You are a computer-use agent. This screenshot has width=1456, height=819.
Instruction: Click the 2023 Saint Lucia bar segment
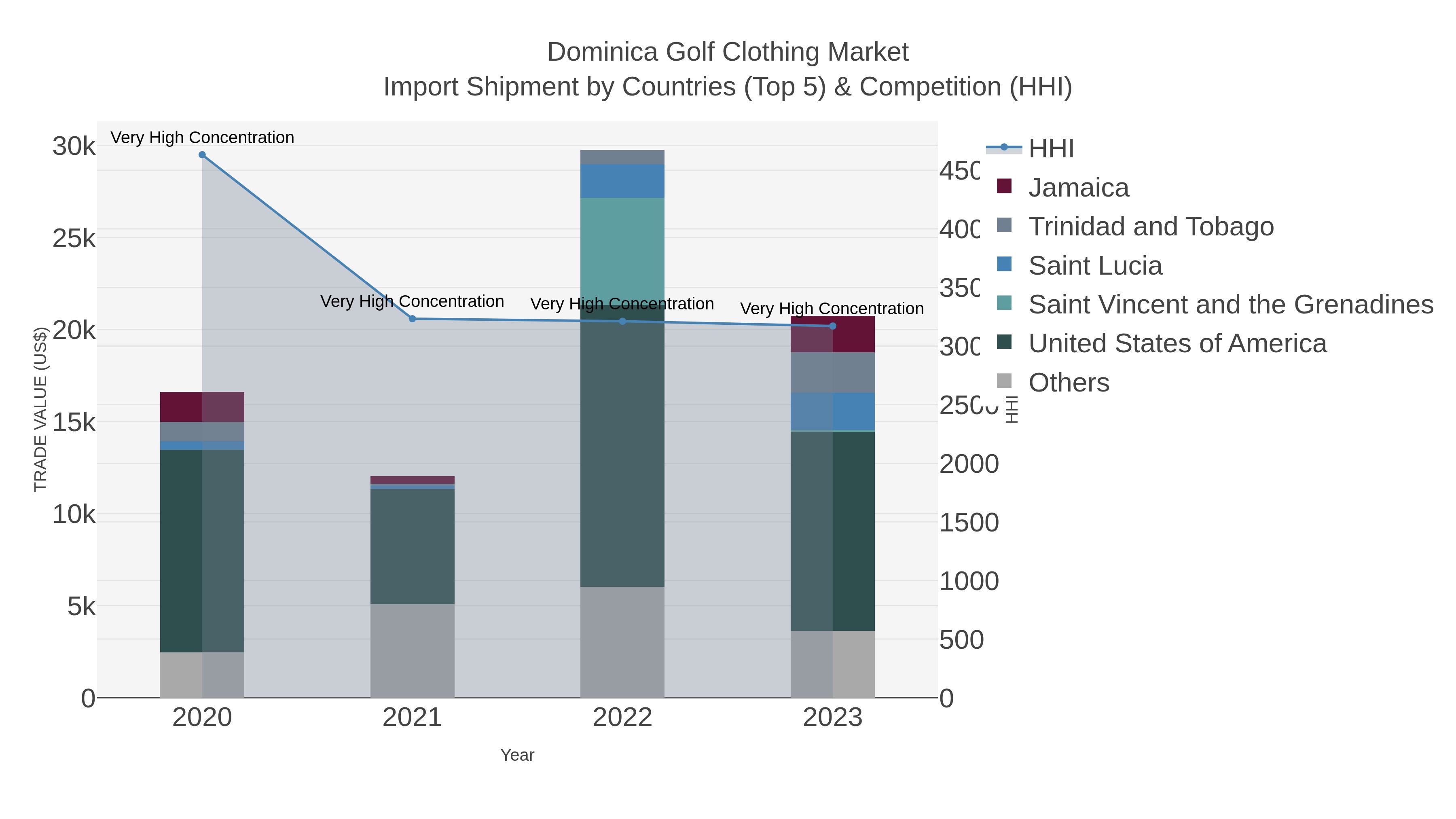(x=833, y=411)
